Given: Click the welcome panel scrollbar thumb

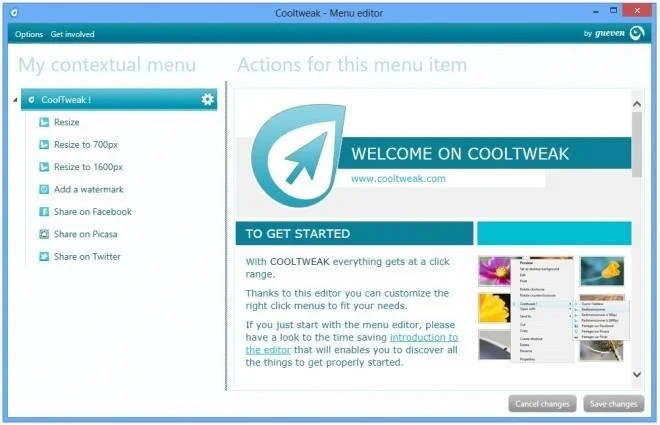Looking at the screenshot, I should [x=637, y=144].
